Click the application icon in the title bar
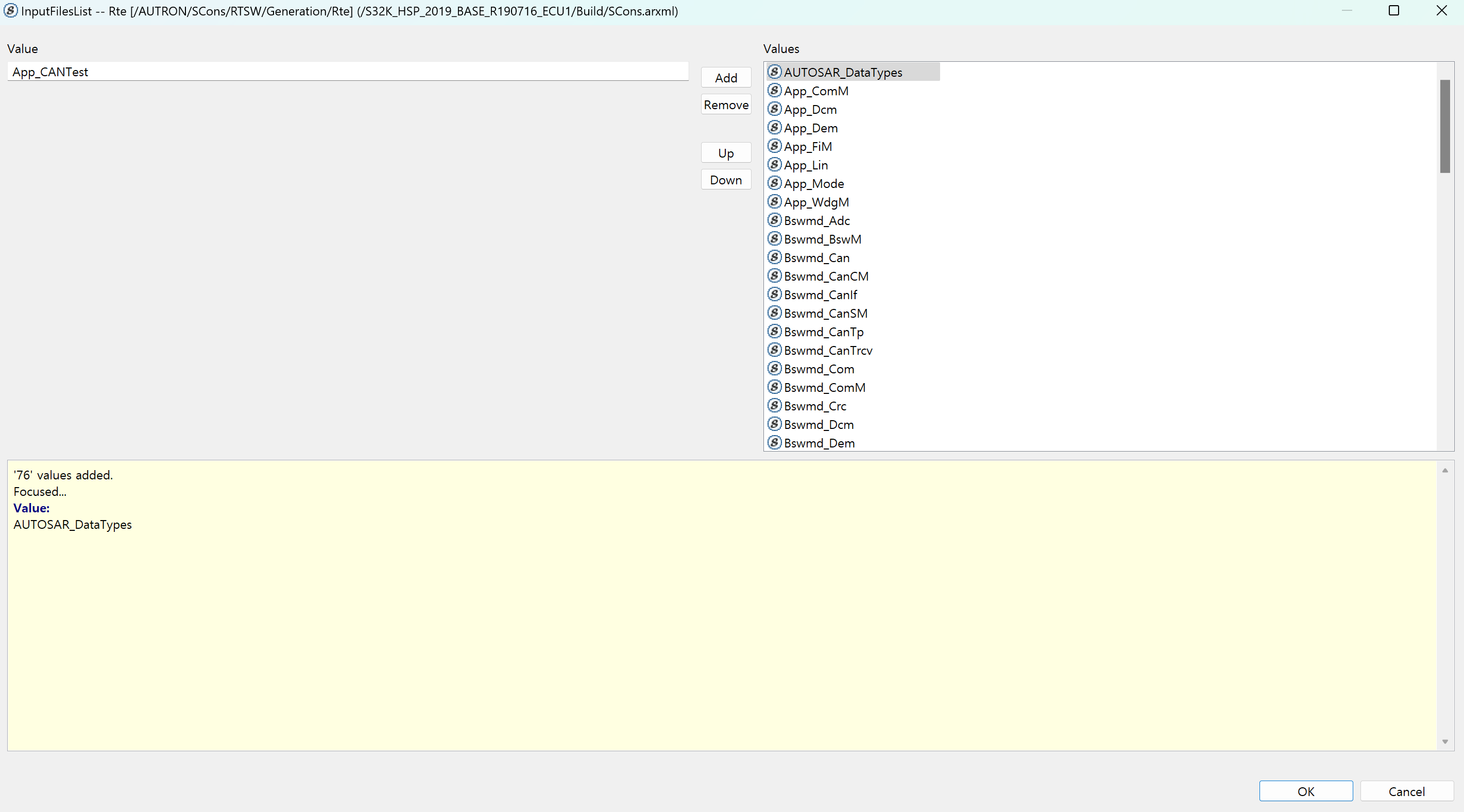The height and width of the screenshot is (812, 1464). 11,11
